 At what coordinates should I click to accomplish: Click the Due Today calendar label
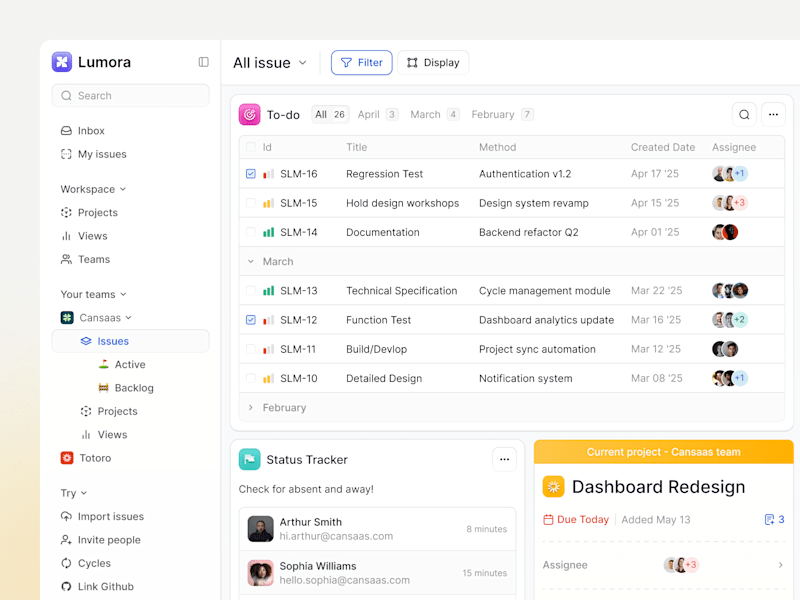click(x=576, y=519)
